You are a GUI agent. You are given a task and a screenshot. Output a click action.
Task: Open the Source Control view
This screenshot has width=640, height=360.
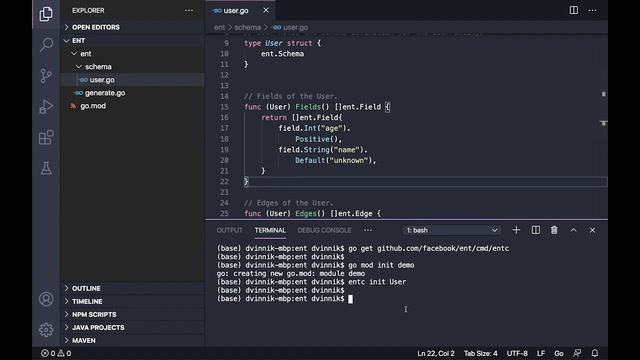[x=46, y=76]
